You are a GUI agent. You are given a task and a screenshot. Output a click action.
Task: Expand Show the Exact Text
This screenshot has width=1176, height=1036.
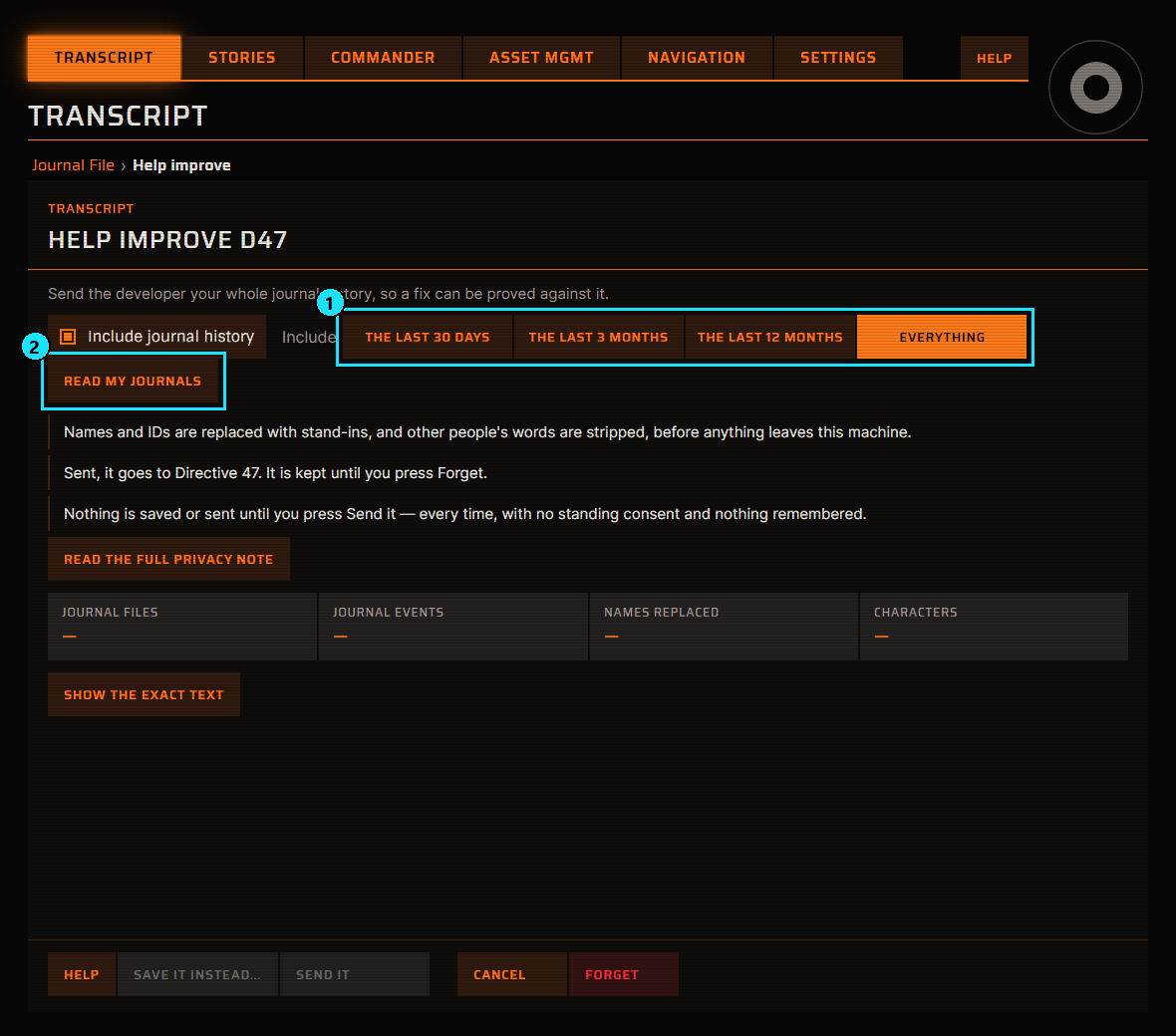tap(144, 695)
